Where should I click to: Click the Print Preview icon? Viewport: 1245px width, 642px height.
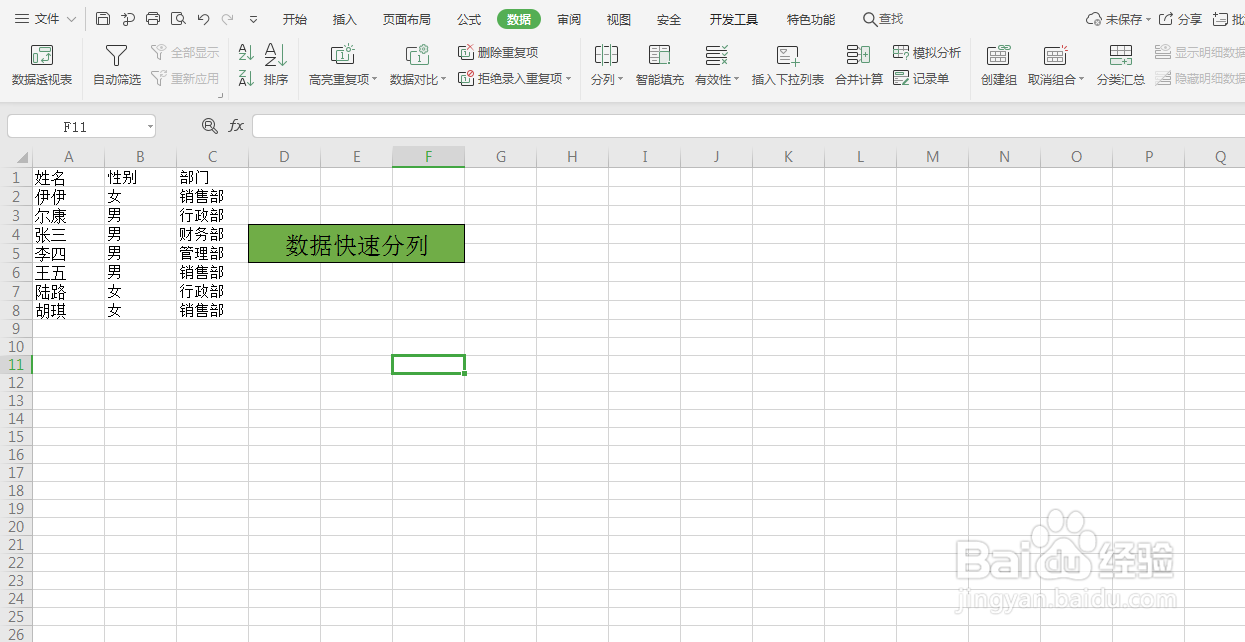coord(178,19)
